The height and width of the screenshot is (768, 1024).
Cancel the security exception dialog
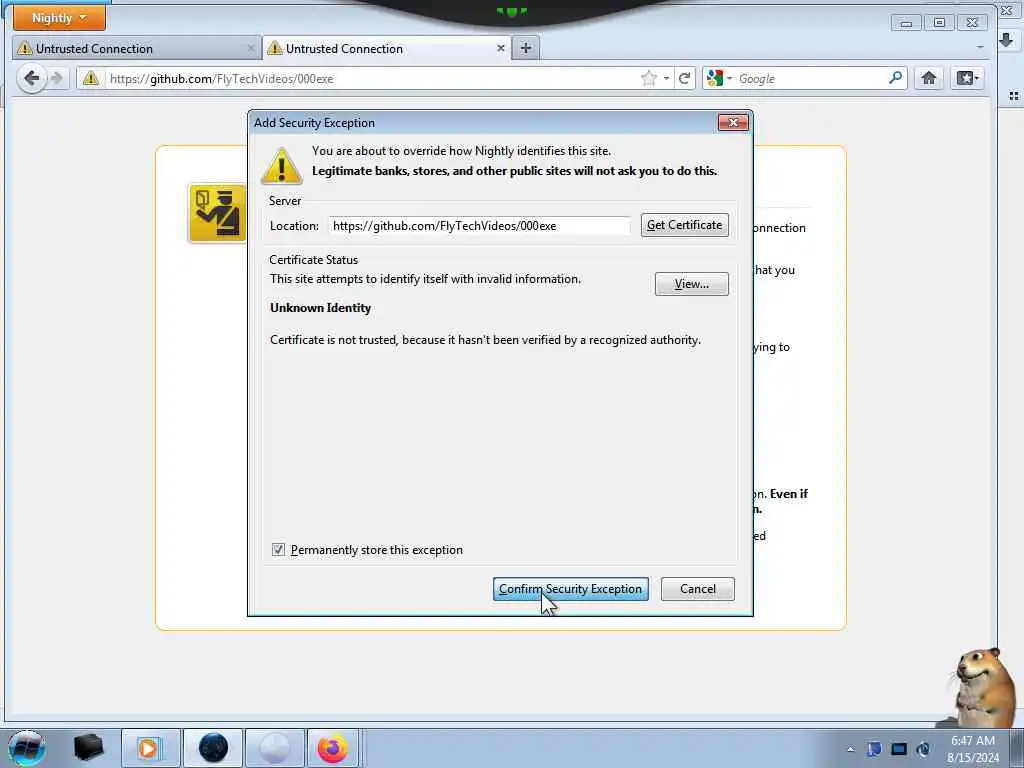697,588
